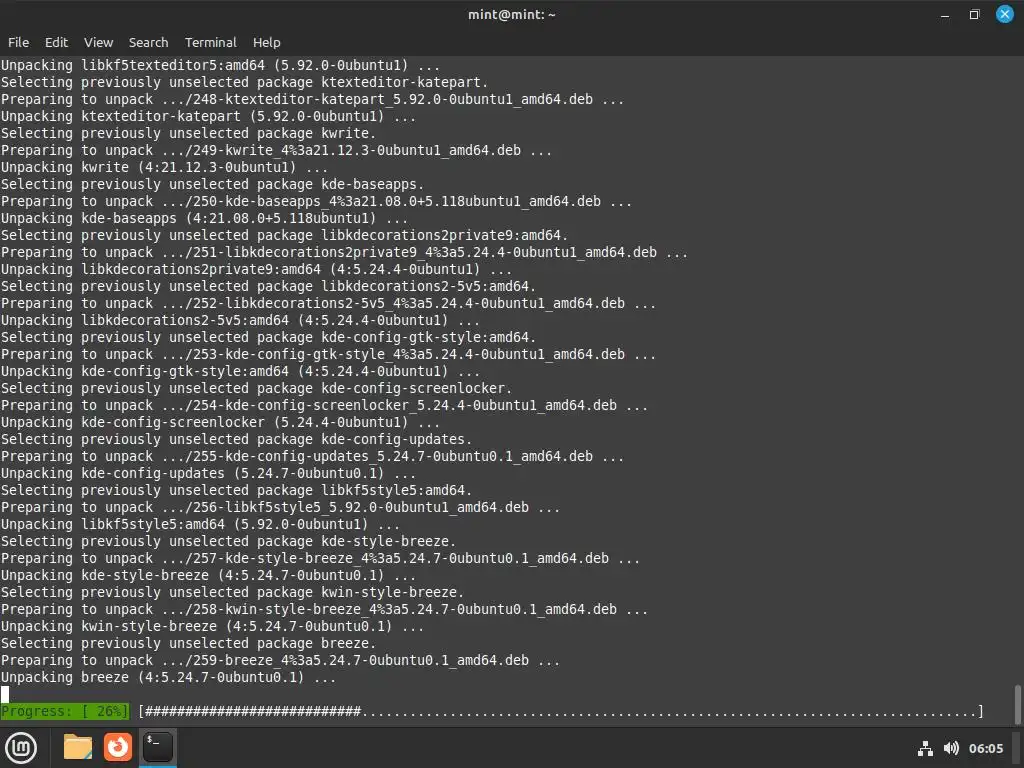Click line 'Unpacking kde-baseapps (4:21.08.0+5.118ubuntu1)'
The height and width of the screenshot is (768, 1024).
[x=204, y=218]
